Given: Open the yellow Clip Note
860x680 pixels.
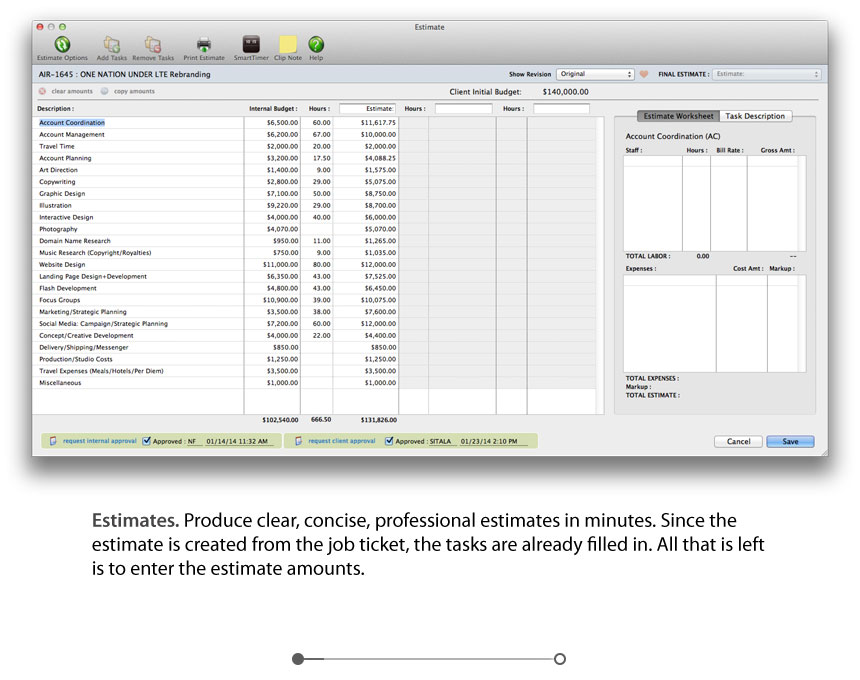Looking at the screenshot, I should coord(288,45).
